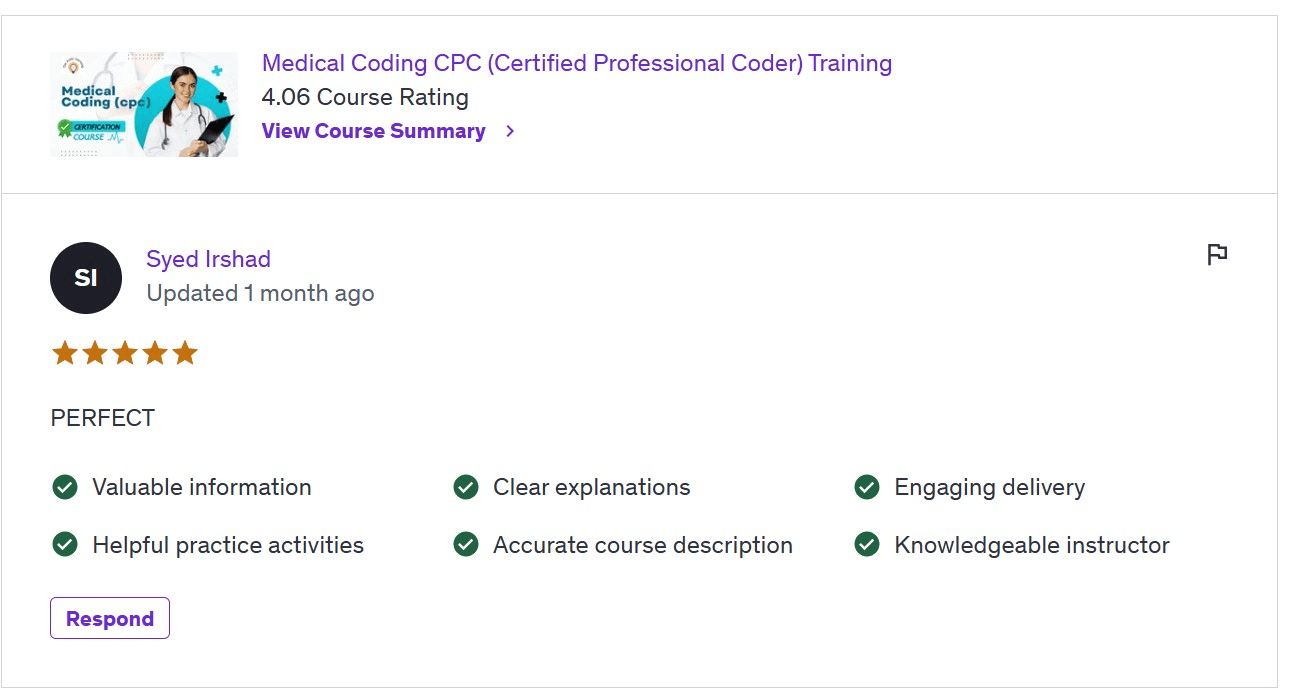Click the third rating star

[125, 353]
